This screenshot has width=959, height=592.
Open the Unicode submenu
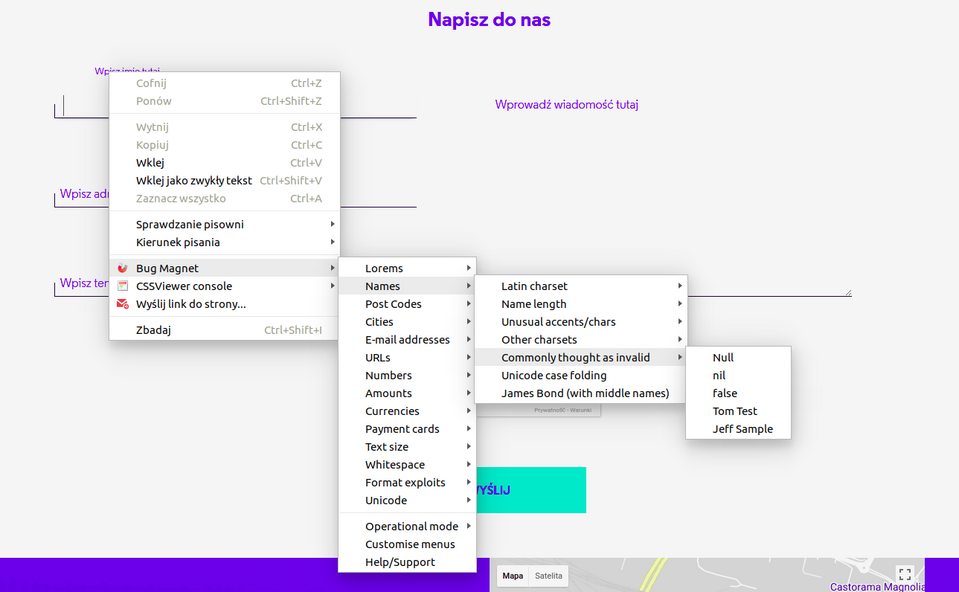tap(407, 500)
